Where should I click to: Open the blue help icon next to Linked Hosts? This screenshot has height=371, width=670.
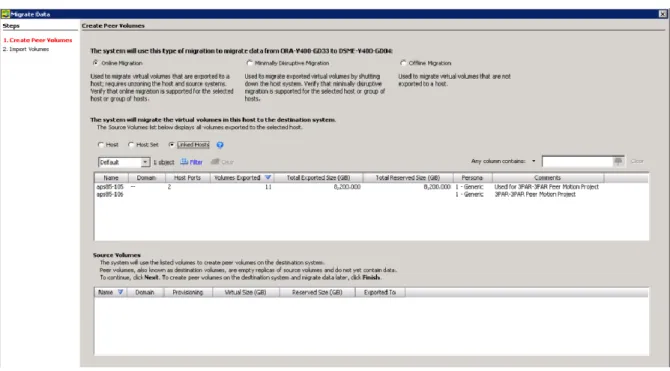pos(220,145)
